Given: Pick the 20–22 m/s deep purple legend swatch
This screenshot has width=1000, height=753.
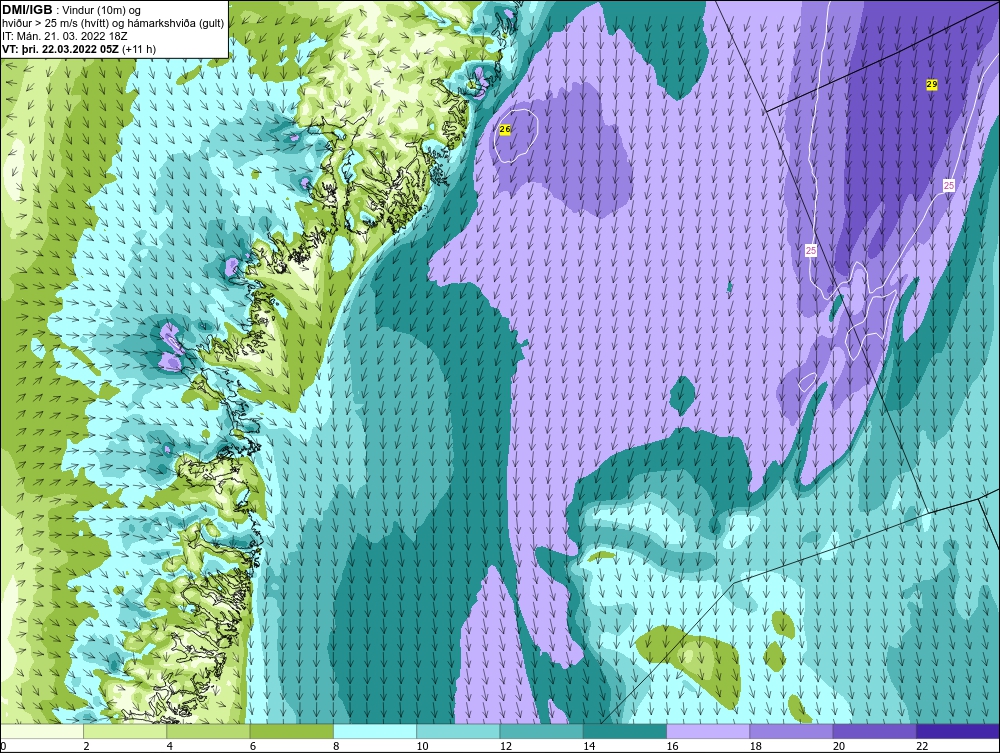Looking at the screenshot, I should 875,731.
